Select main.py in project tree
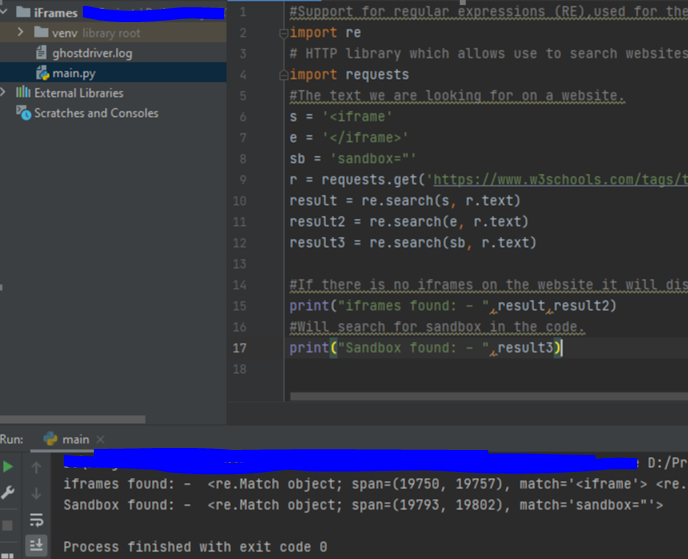This screenshot has height=559, width=688. (x=74, y=73)
